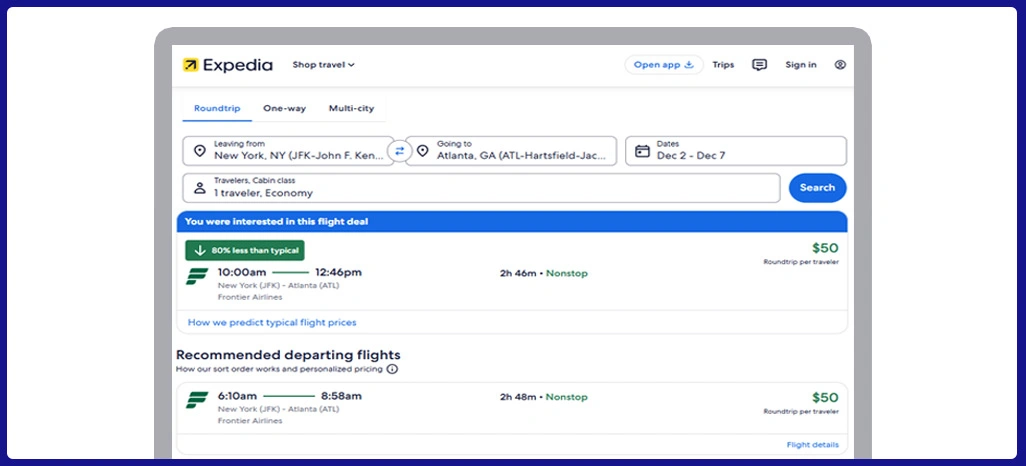The width and height of the screenshot is (1026, 466).
Task: Open the Shop travel dropdown
Action: 323,65
